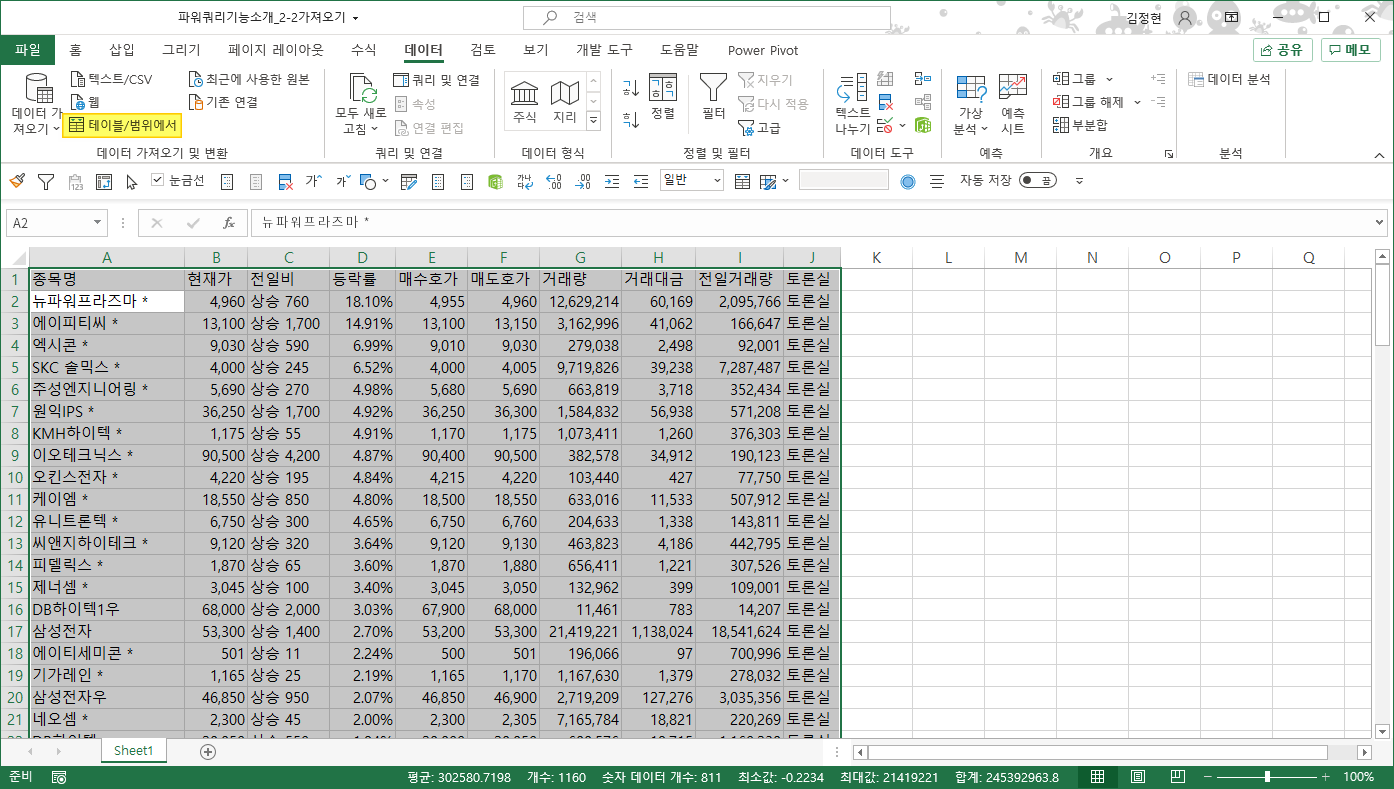Click 텍스트 나누기 (Text to Columns)

(x=853, y=105)
